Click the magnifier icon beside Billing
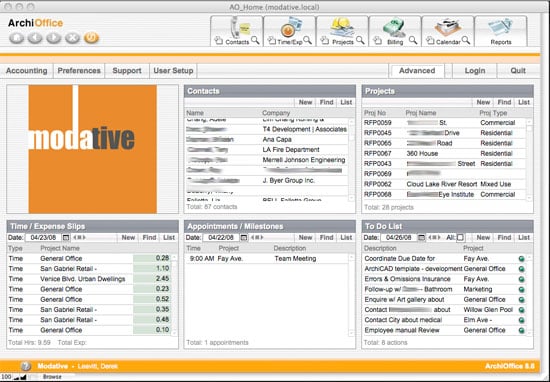This screenshot has height=382, width=550. [413, 40]
